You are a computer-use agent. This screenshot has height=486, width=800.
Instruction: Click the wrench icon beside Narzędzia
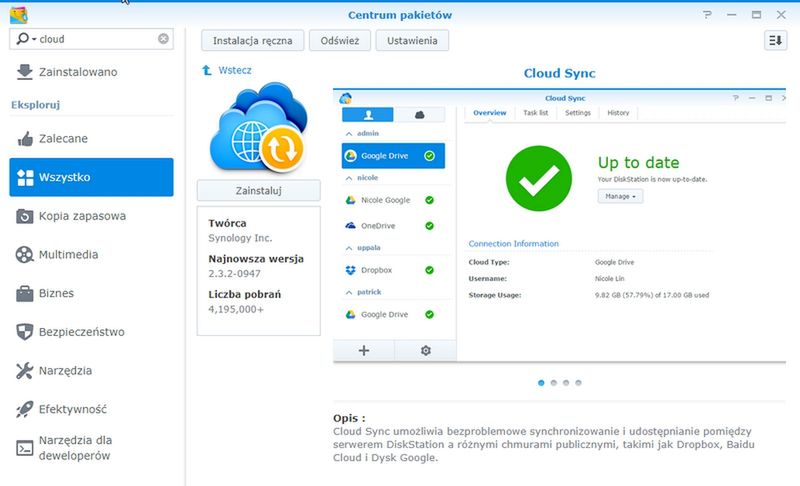point(24,371)
